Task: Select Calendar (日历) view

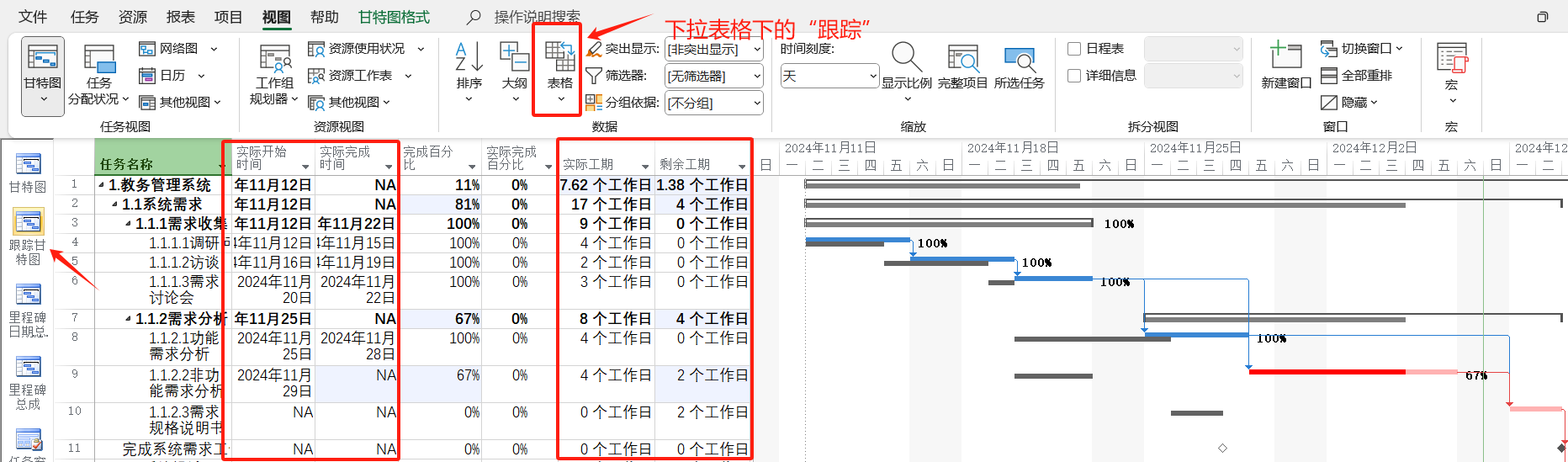Action: coord(172,76)
